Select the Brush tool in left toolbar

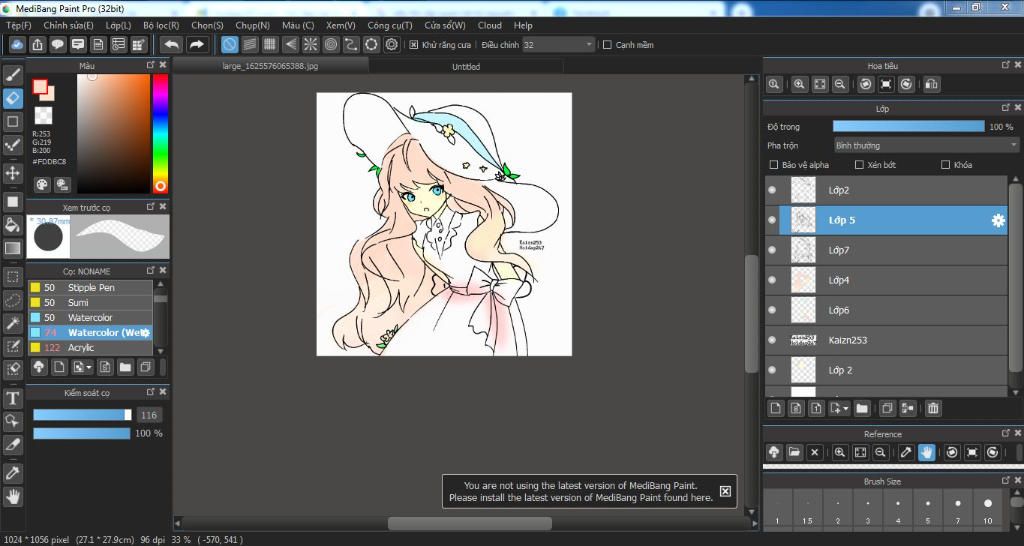point(12,75)
